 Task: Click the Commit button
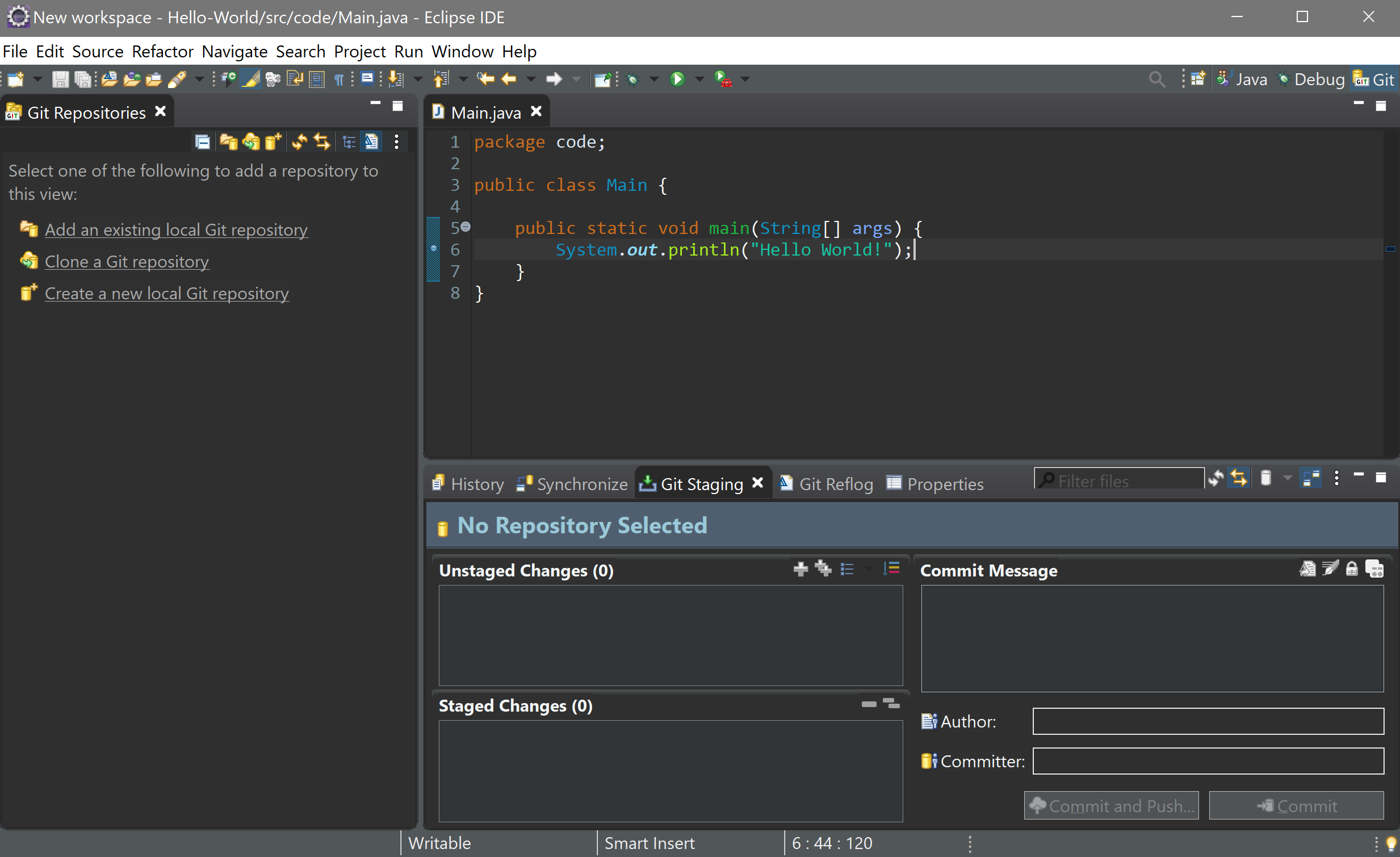(x=1296, y=805)
